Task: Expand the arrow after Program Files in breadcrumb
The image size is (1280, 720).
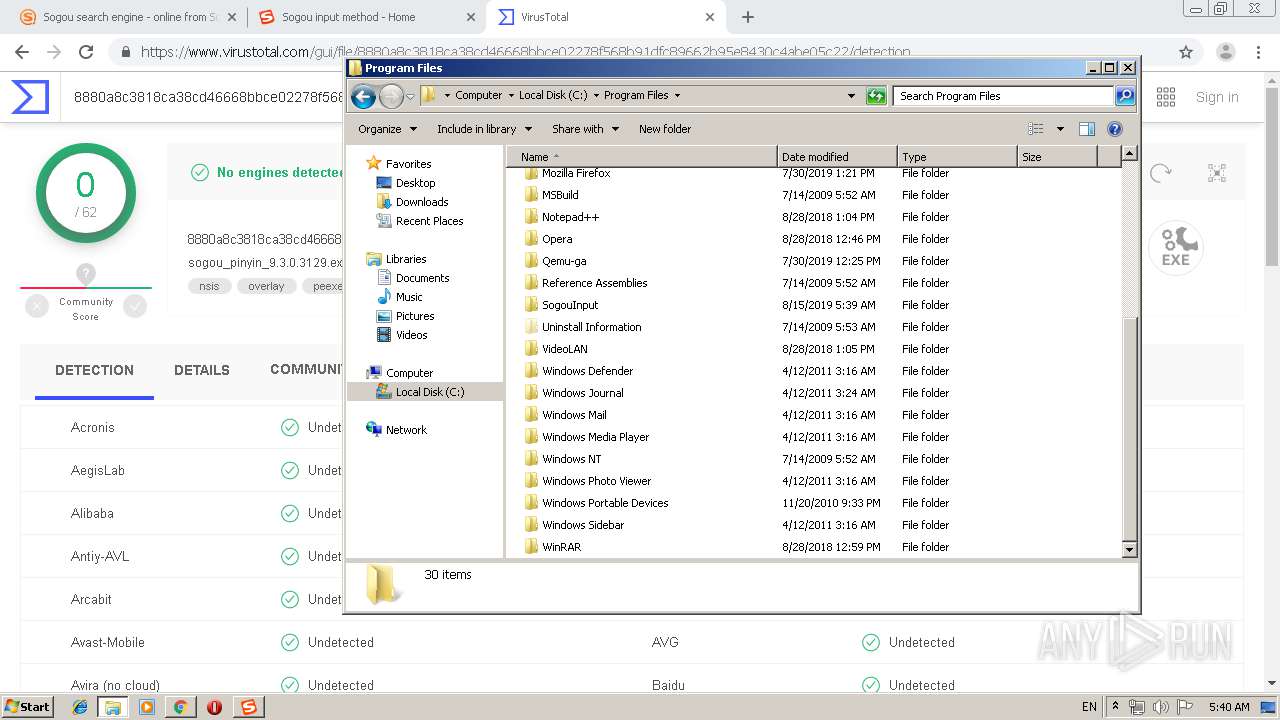Action: [x=677, y=96]
